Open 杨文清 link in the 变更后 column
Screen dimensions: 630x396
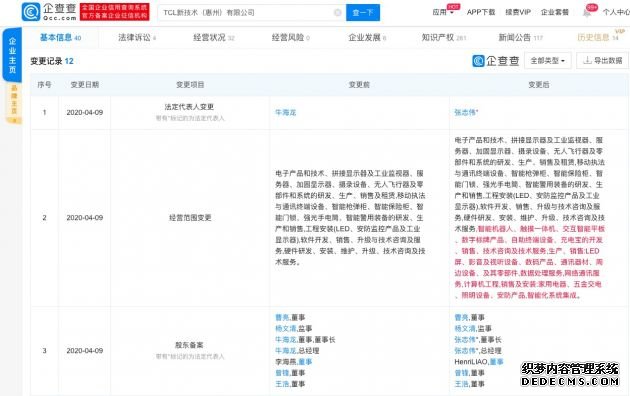tap(465, 329)
